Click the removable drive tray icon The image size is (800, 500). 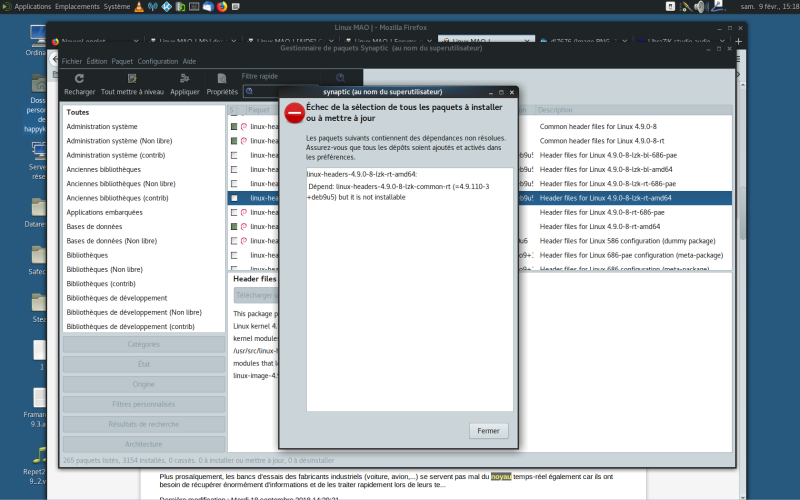coord(670,7)
